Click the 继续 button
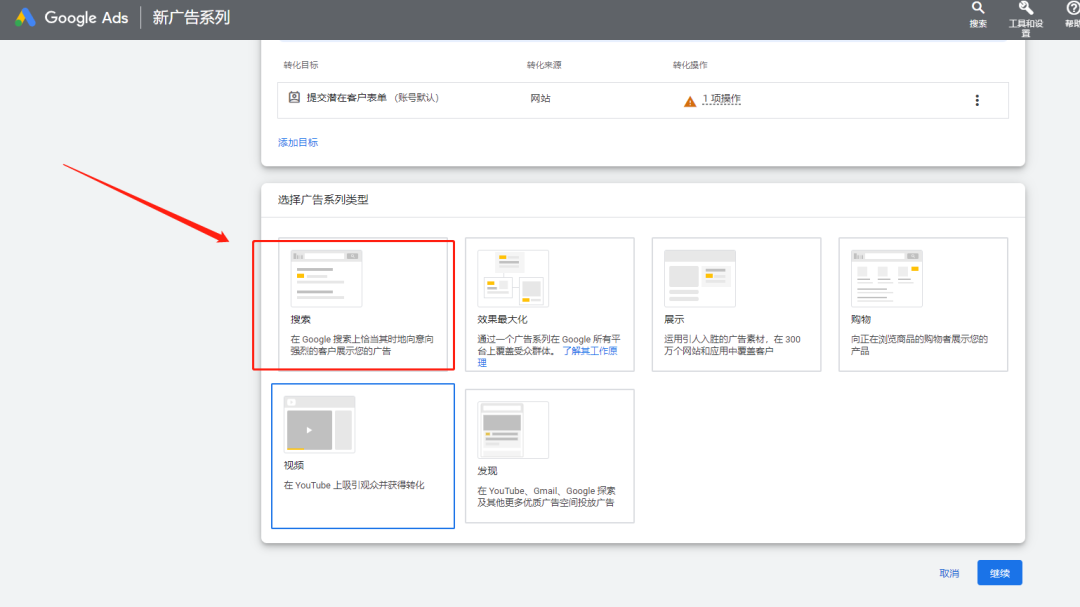The width and height of the screenshot is (1080, 607). 998,572
